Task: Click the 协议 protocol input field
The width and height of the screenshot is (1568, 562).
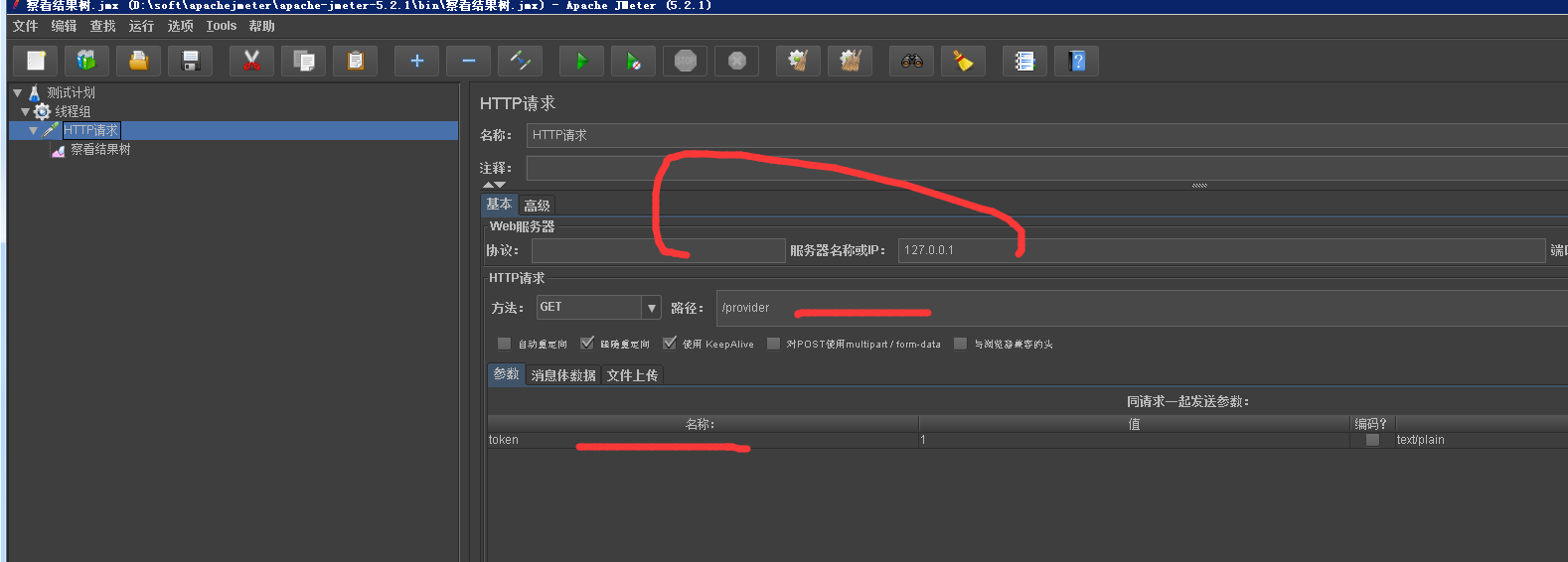Action: click(658, 250)
